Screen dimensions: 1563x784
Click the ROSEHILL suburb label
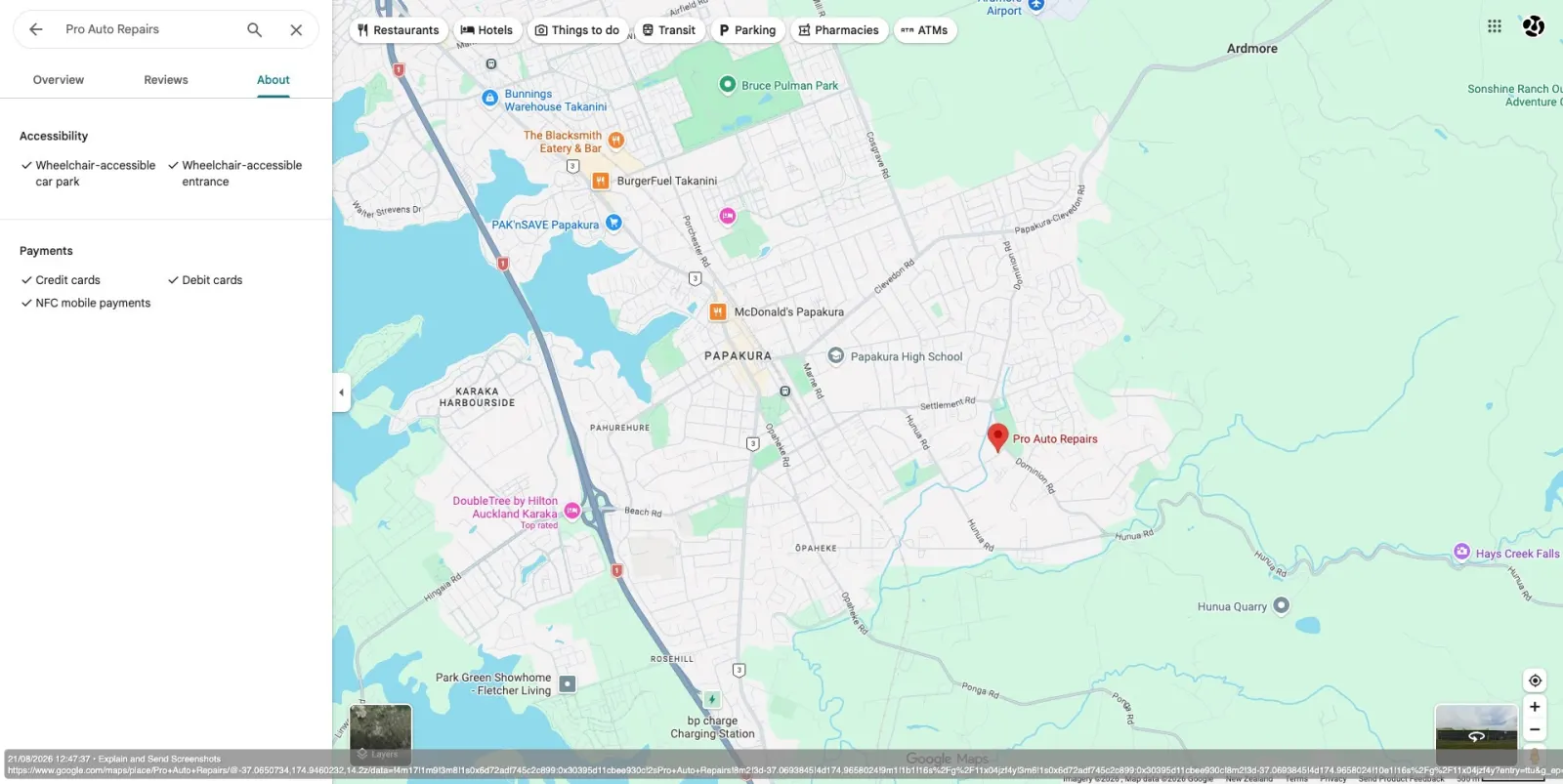coord(672,659)
